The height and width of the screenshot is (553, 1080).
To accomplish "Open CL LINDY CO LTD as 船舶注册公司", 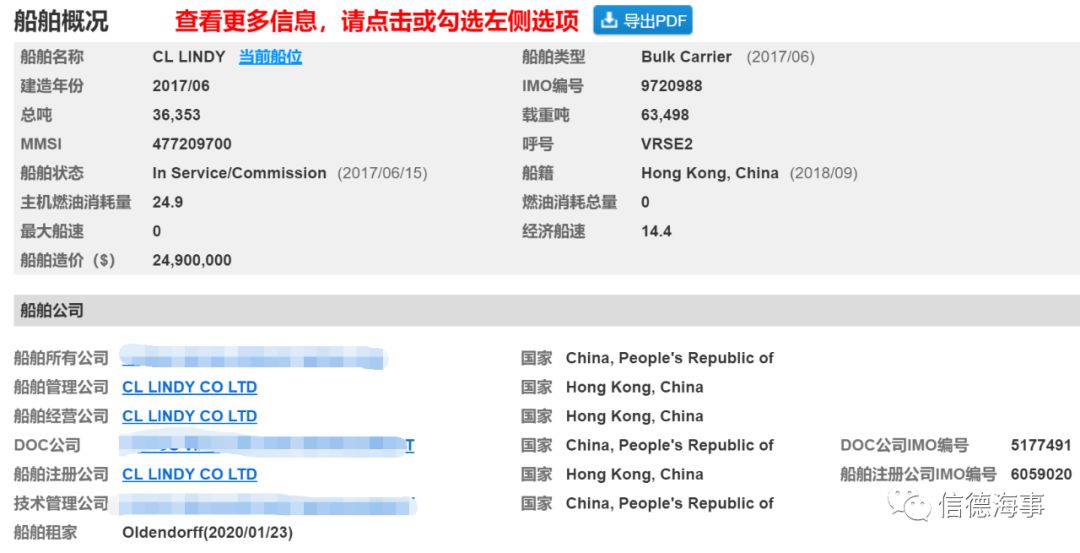I will pyautogui.click(x=189, y=474).
